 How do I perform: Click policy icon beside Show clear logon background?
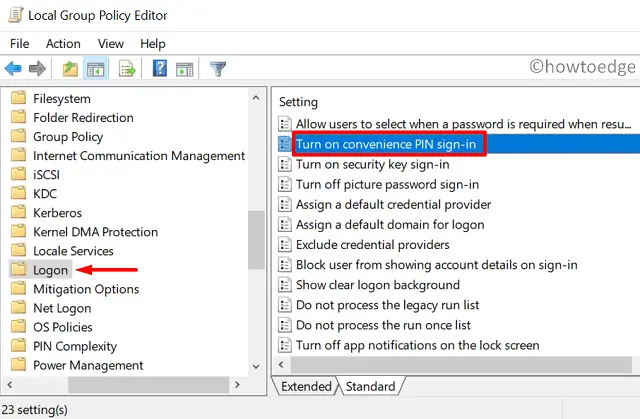[x=284, y=284]
